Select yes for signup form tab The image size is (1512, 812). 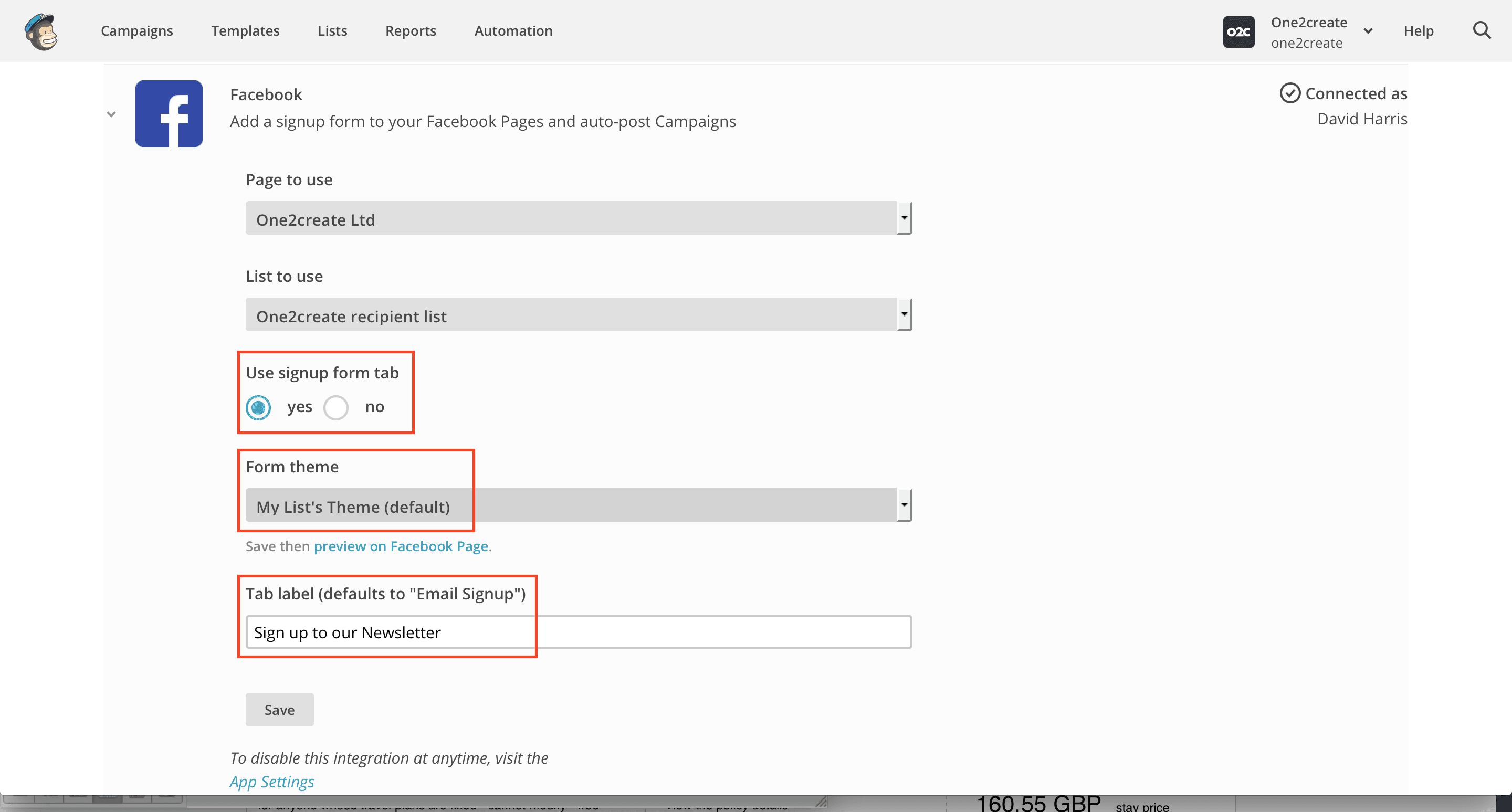(258, 407)
